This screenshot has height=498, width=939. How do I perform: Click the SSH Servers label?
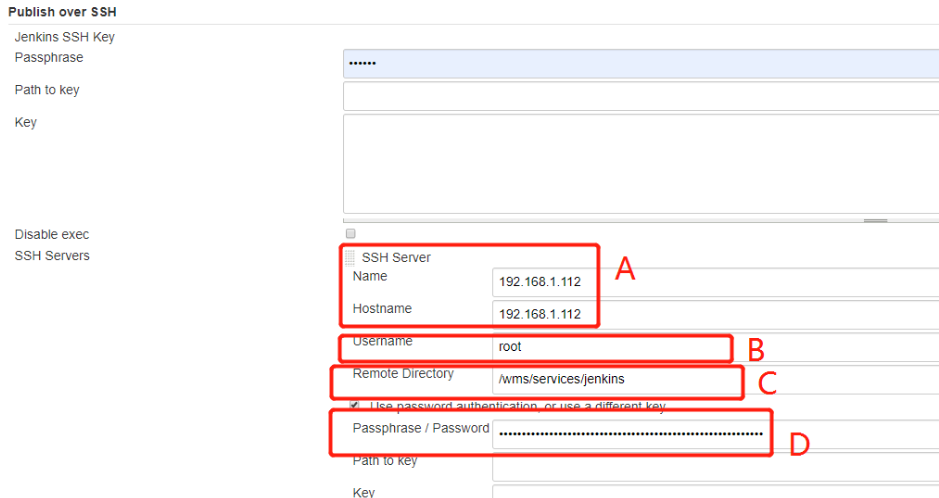pyautogui.click(x=52, y=256)
